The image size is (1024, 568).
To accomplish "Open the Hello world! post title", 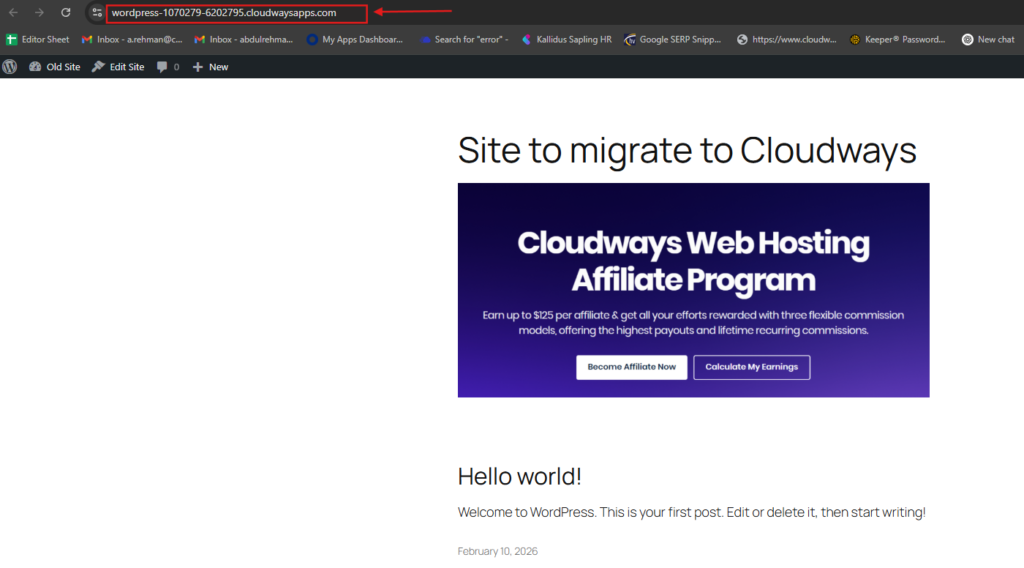I will point(519,477).
